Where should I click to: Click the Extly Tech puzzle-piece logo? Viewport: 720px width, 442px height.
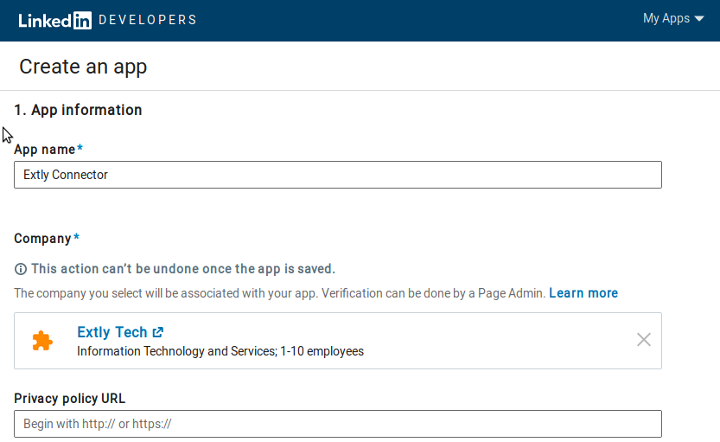42,341
